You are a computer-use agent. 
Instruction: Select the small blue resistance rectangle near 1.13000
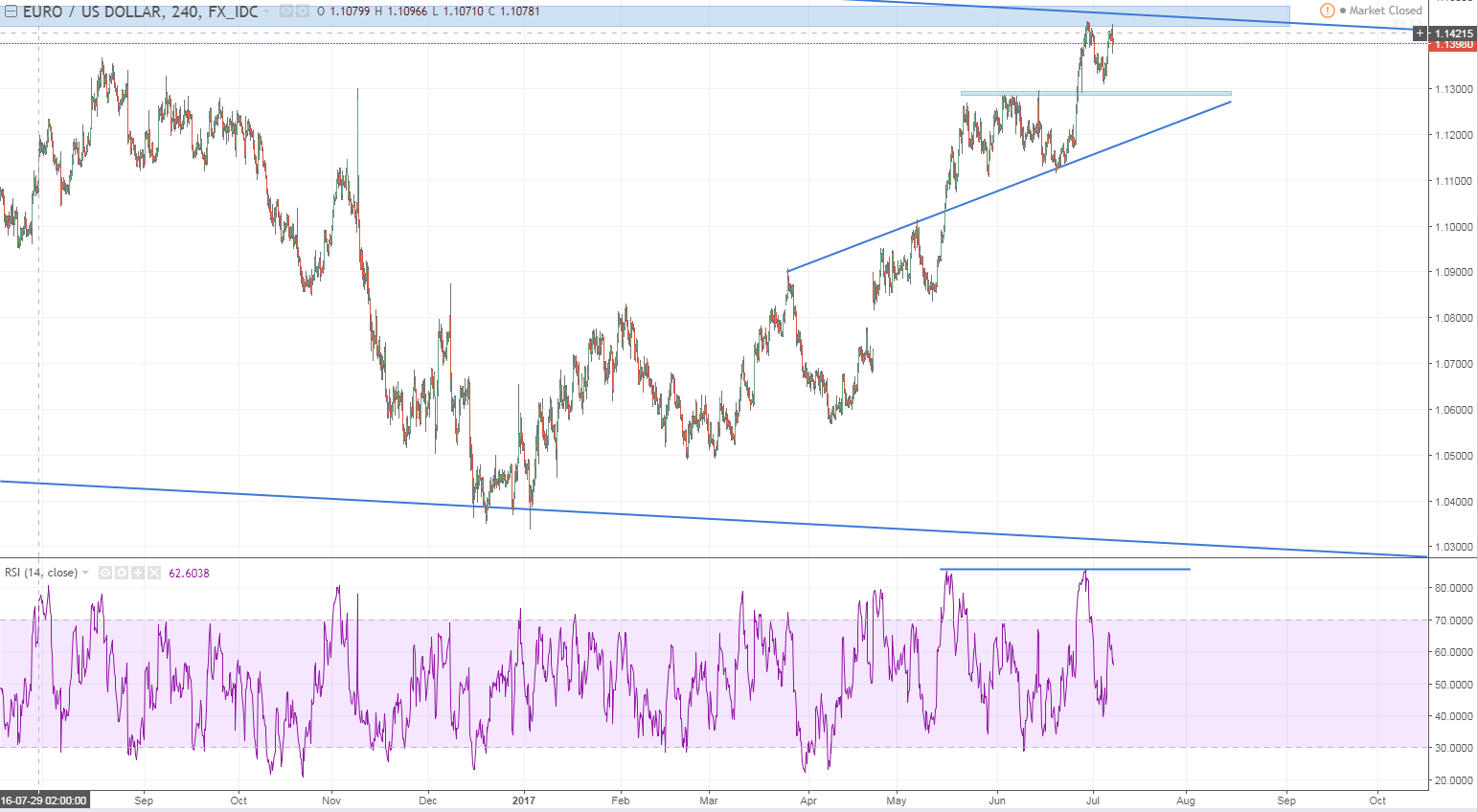tap(1096, 94)
